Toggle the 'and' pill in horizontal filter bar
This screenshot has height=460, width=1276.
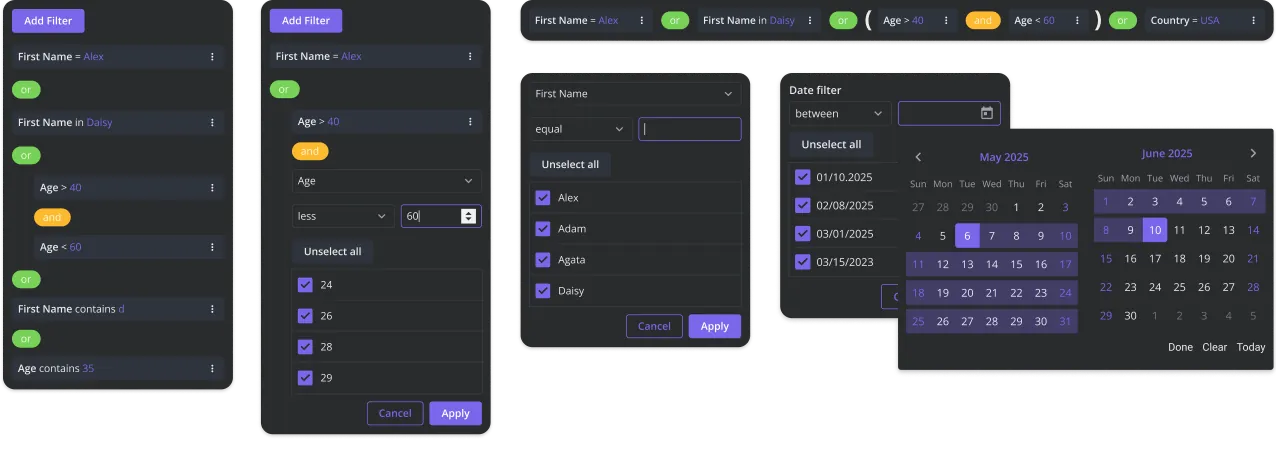point(983,20)
